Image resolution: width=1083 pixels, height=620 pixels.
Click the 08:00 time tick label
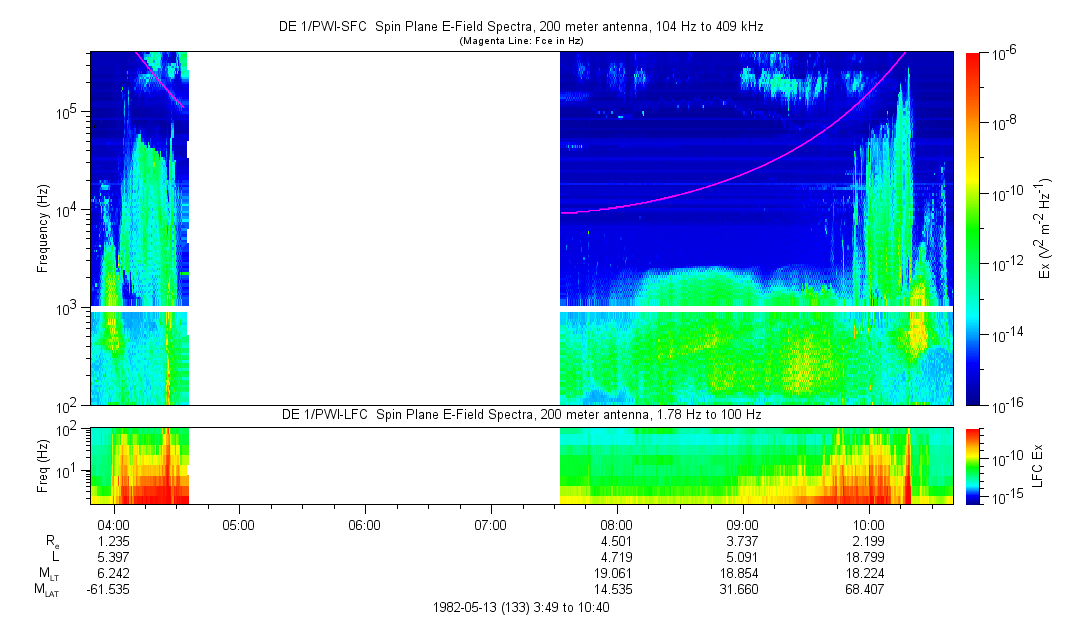[616, 524]
